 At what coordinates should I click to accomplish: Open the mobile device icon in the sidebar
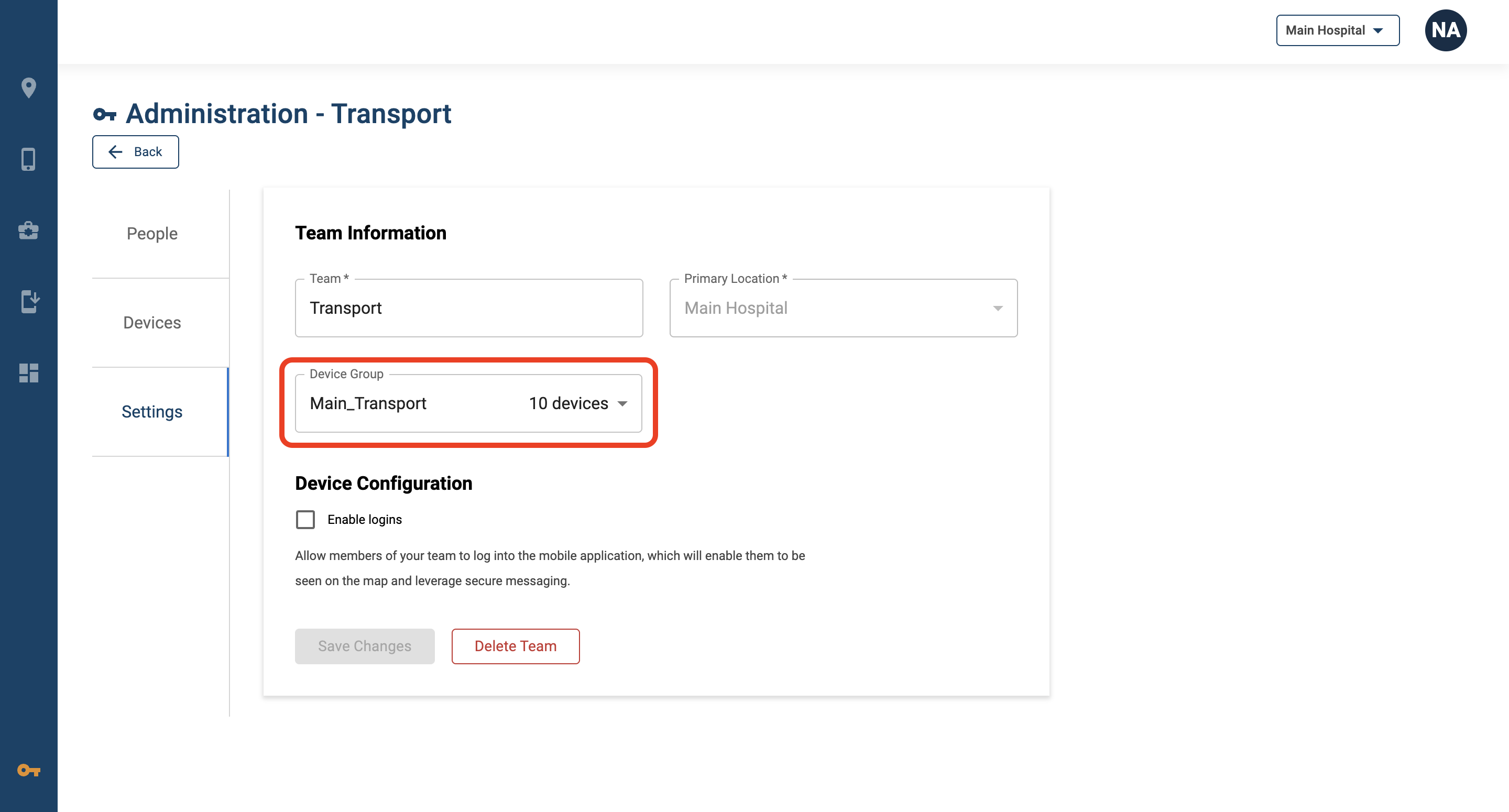point(28,159)
